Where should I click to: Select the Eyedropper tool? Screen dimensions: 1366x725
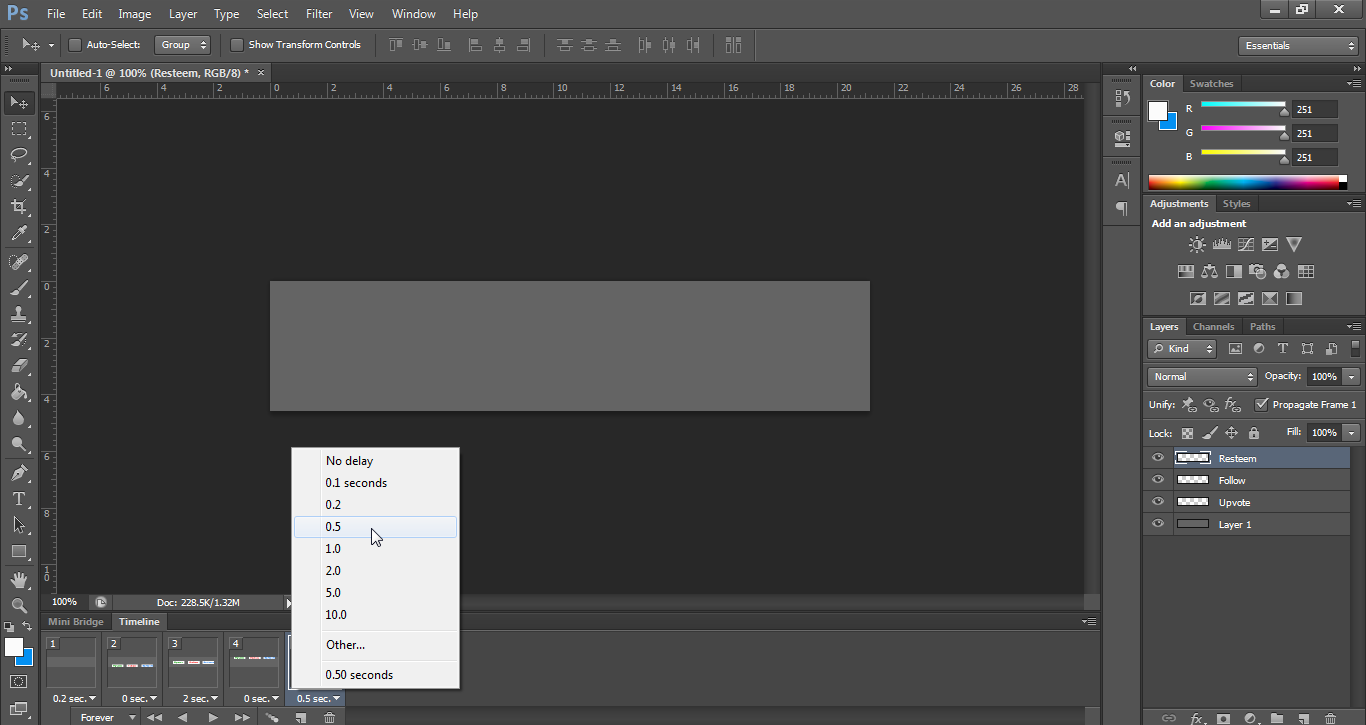coord(19,234)
